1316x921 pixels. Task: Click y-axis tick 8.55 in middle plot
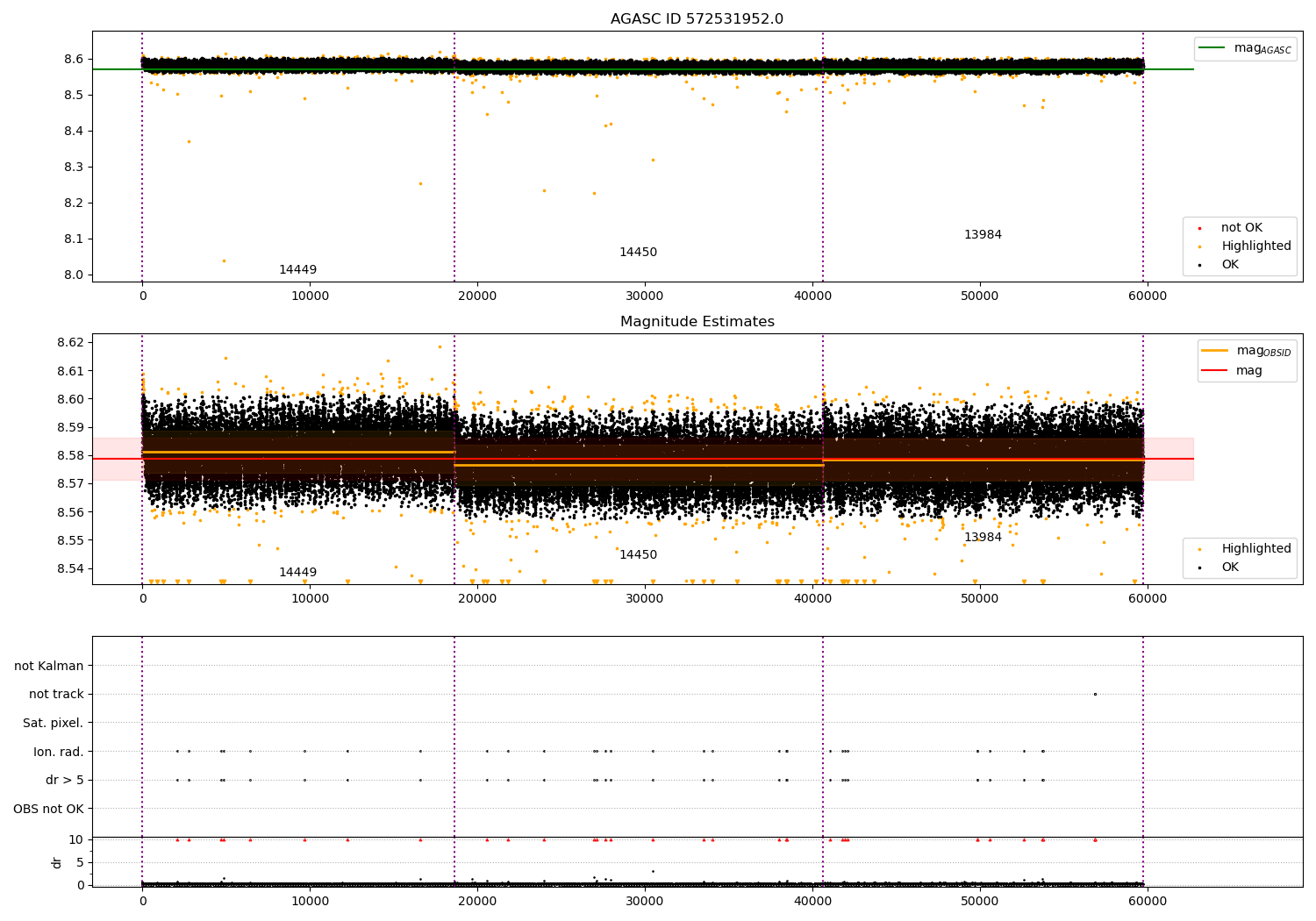(x=70, y=541)
